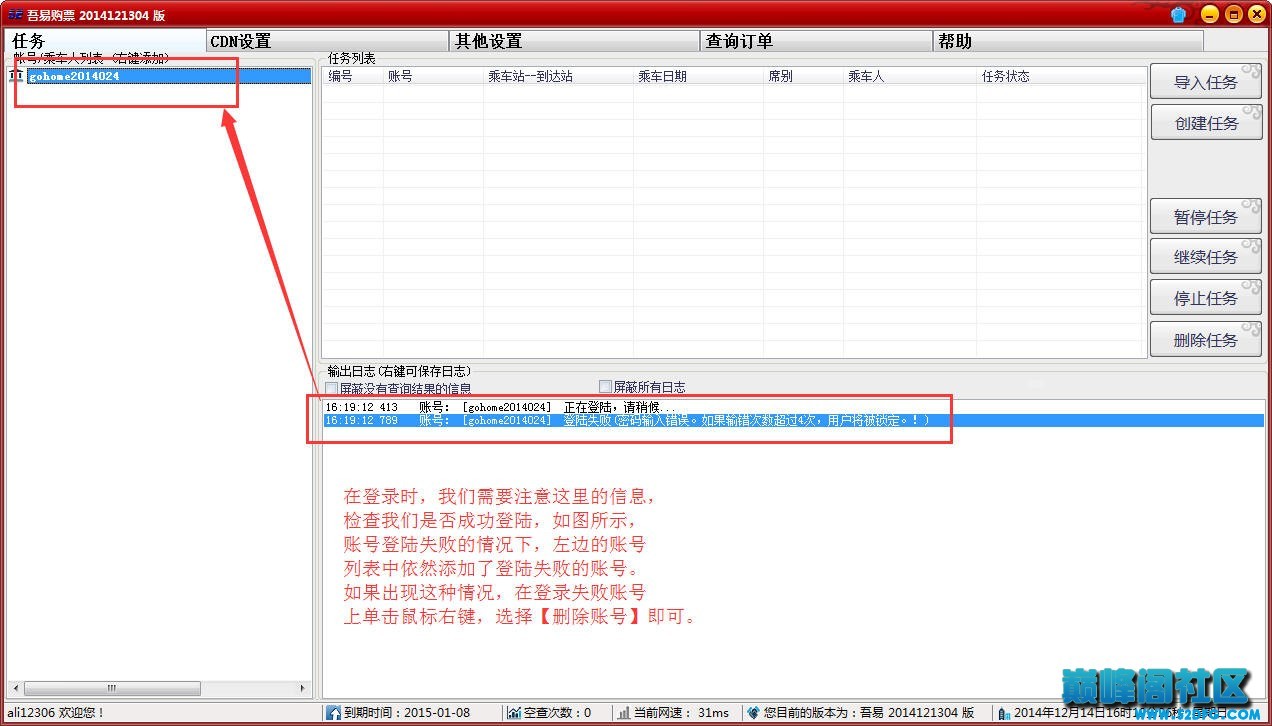Click the account list left scroll arrow
Screen dimensions: 1272x726
[14, 689]
